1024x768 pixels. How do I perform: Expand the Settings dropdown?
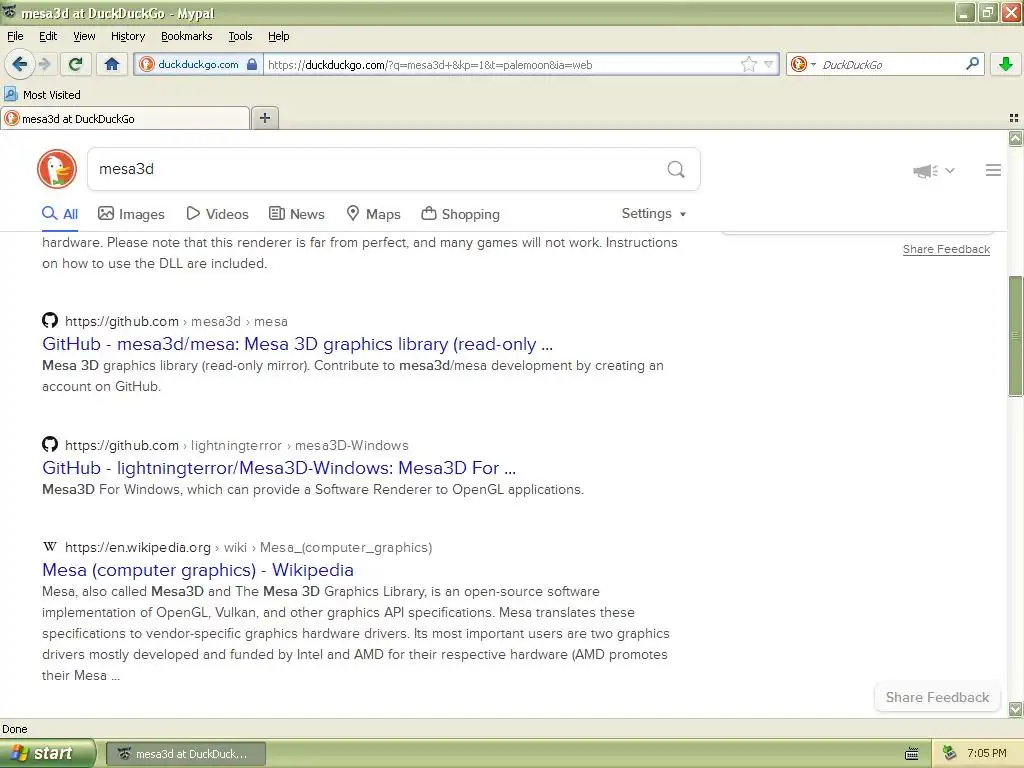654,214
